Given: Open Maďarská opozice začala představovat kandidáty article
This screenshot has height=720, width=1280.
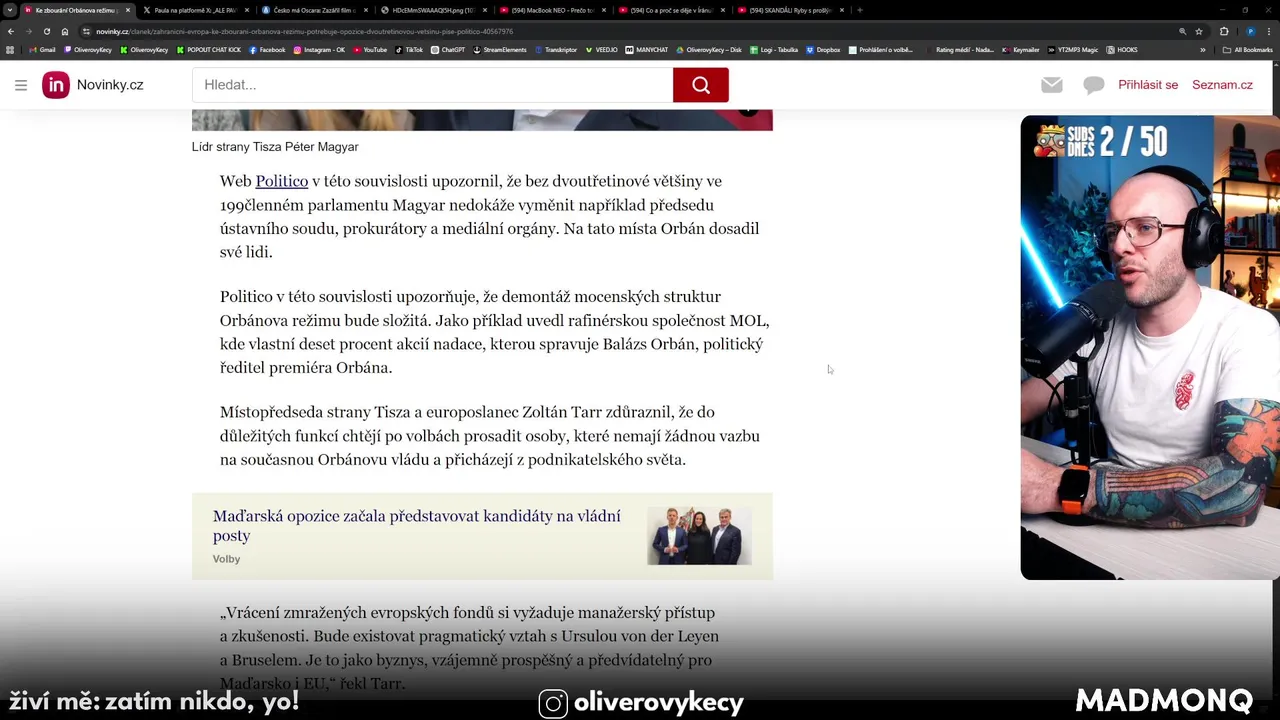Looking at the screenshot, I should pyautogui.click(x=416, y=525).
